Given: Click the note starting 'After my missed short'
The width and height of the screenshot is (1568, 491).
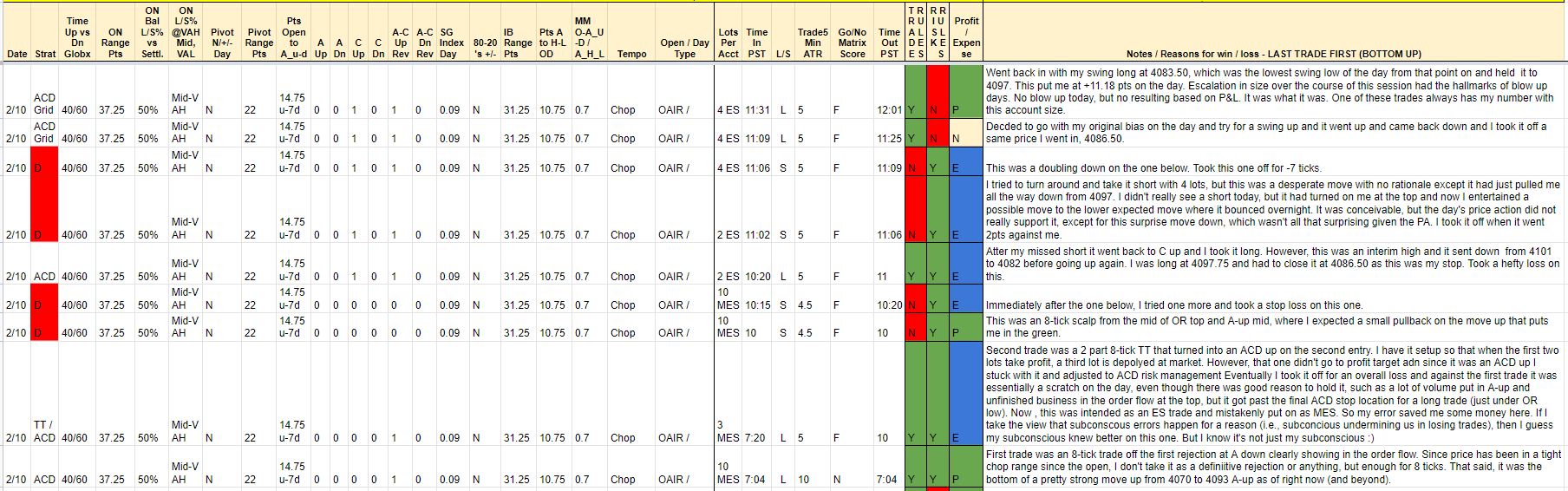Looking at the screenshot, I should coord(1273,264).
